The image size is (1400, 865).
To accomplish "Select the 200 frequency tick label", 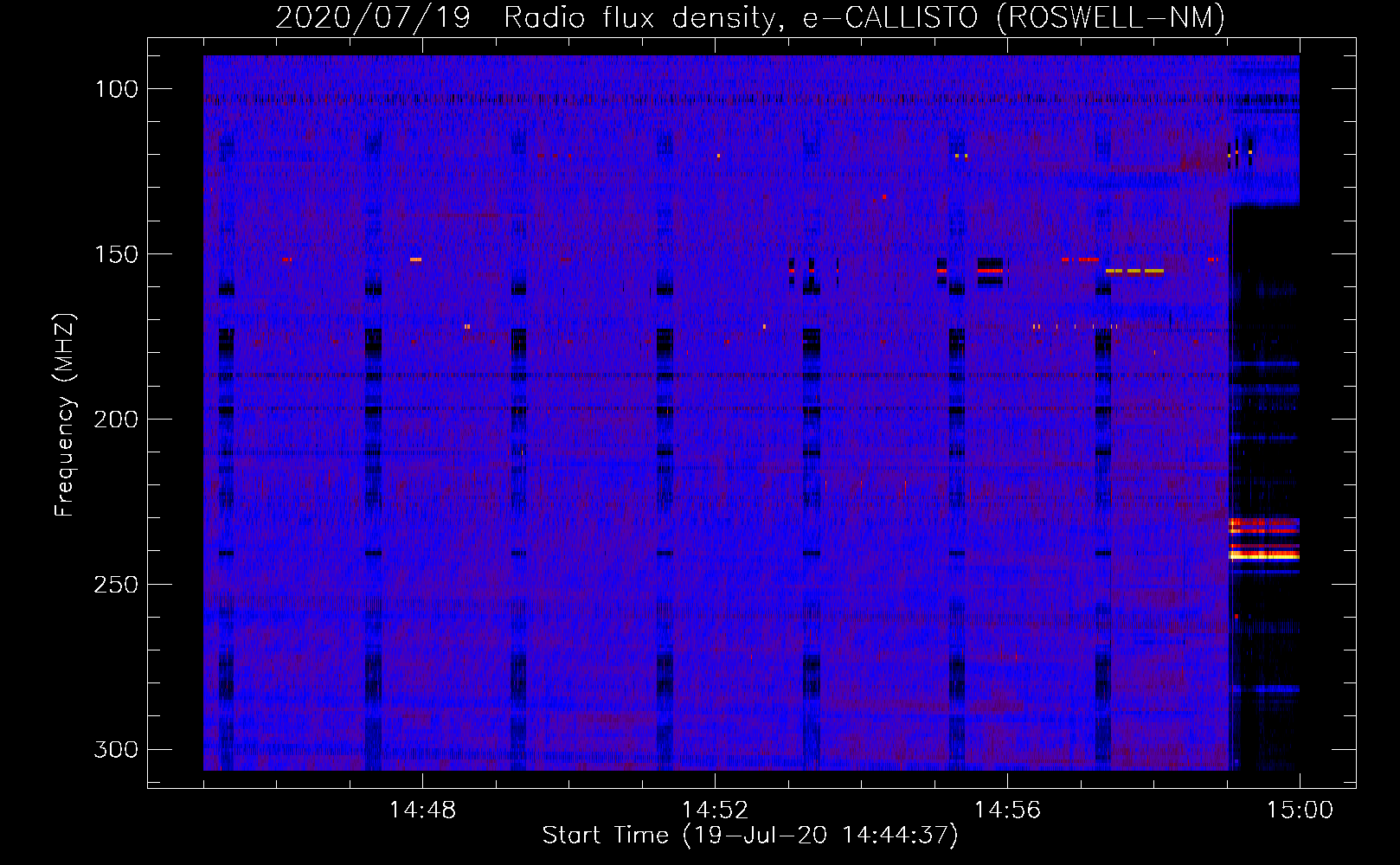I will pyautogui.click(x=117, y=420).
